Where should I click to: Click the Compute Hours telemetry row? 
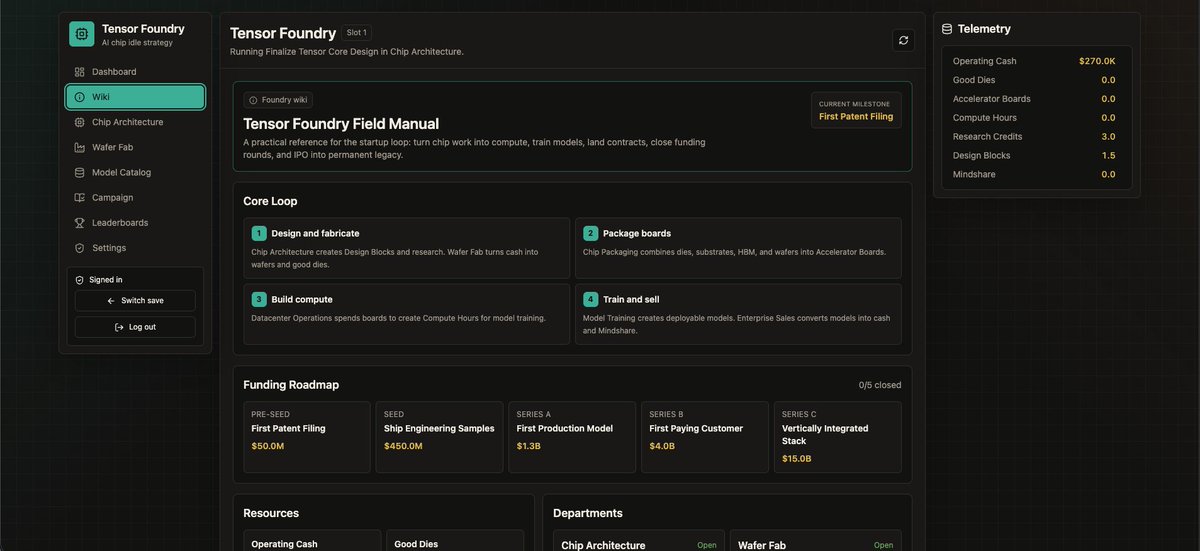(1034, 118)
